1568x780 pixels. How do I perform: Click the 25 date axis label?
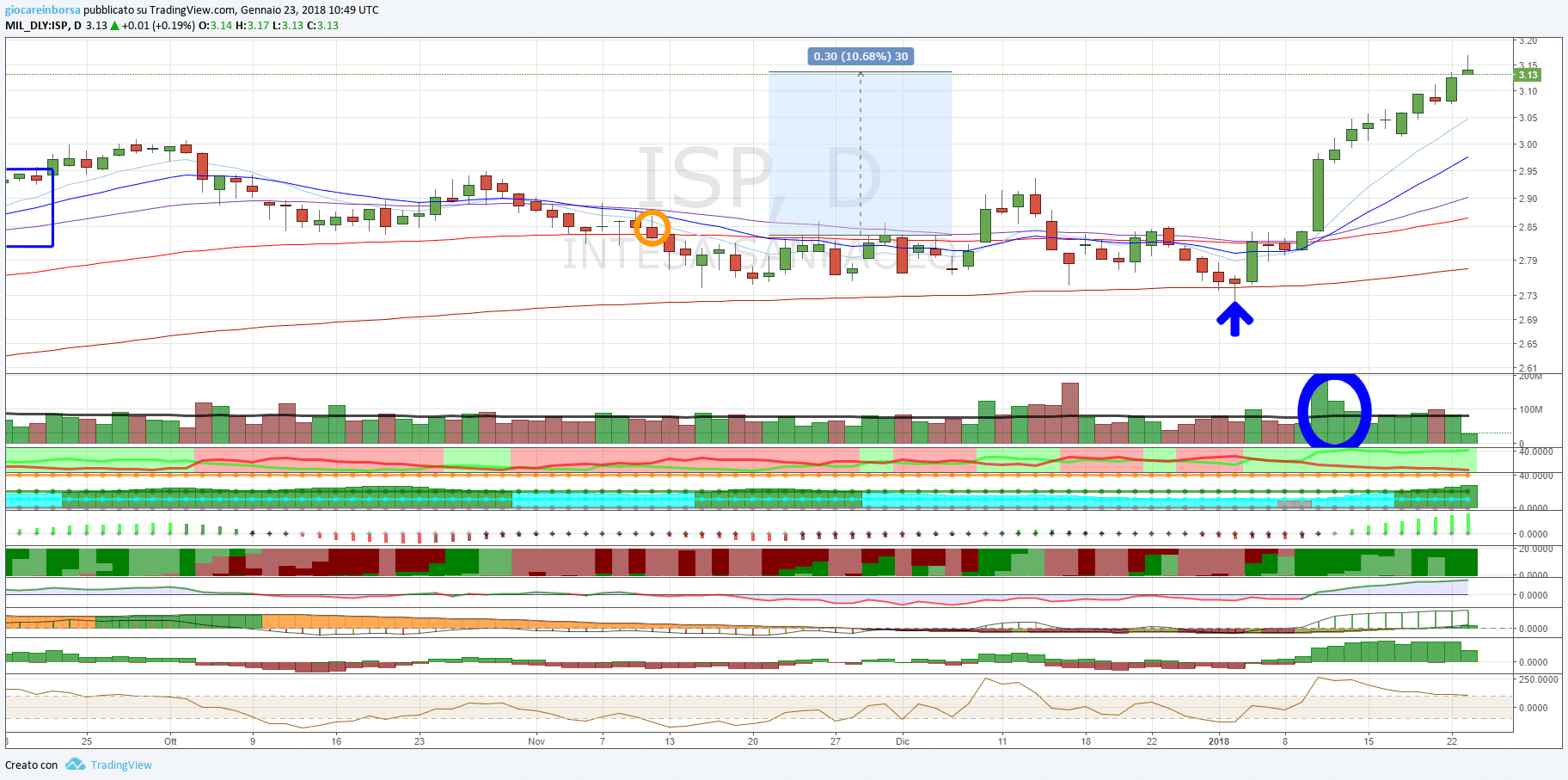point(87,741)
